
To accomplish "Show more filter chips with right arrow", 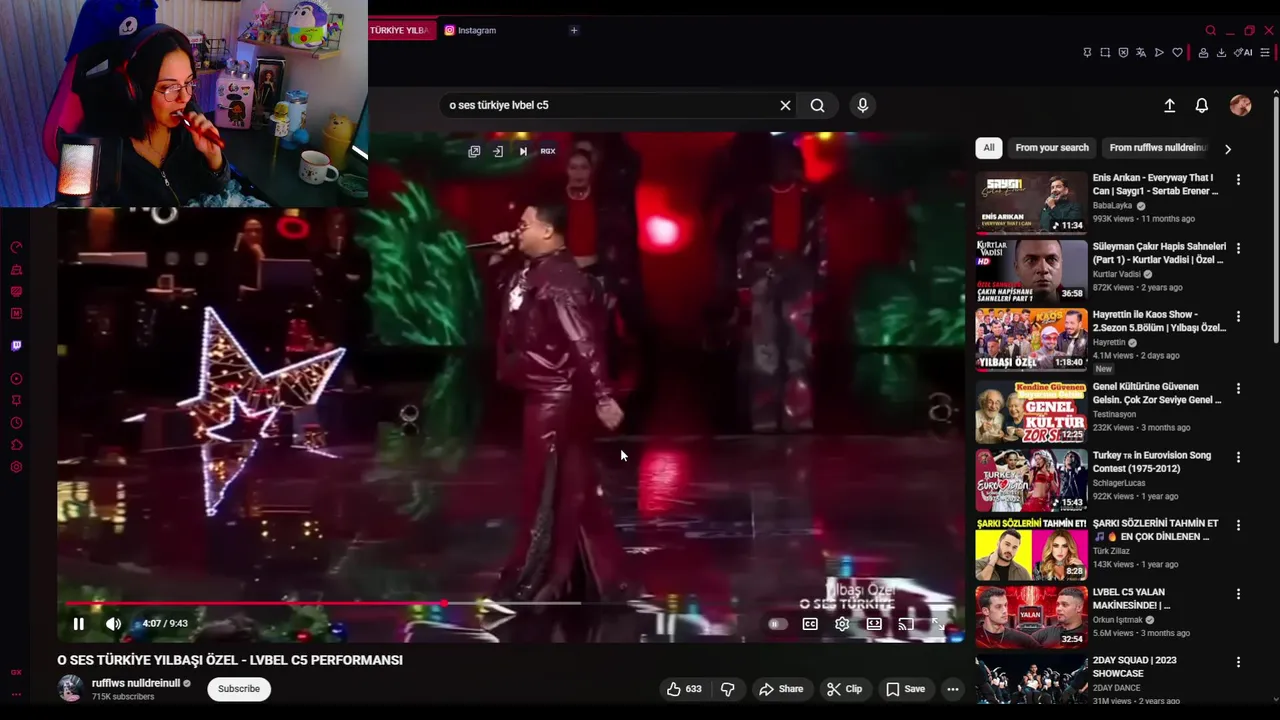I will (x=1228, y=149).
